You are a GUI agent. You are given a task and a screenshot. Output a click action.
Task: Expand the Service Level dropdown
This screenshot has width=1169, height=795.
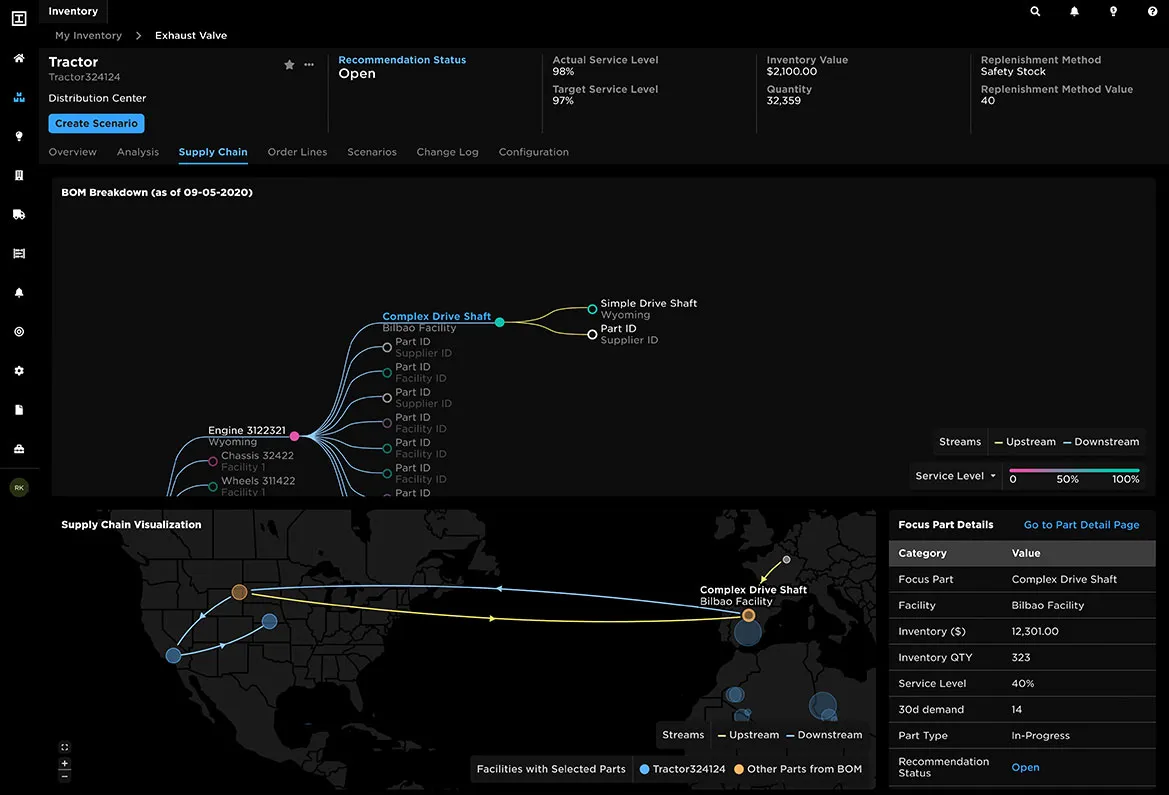pos(956,476)
